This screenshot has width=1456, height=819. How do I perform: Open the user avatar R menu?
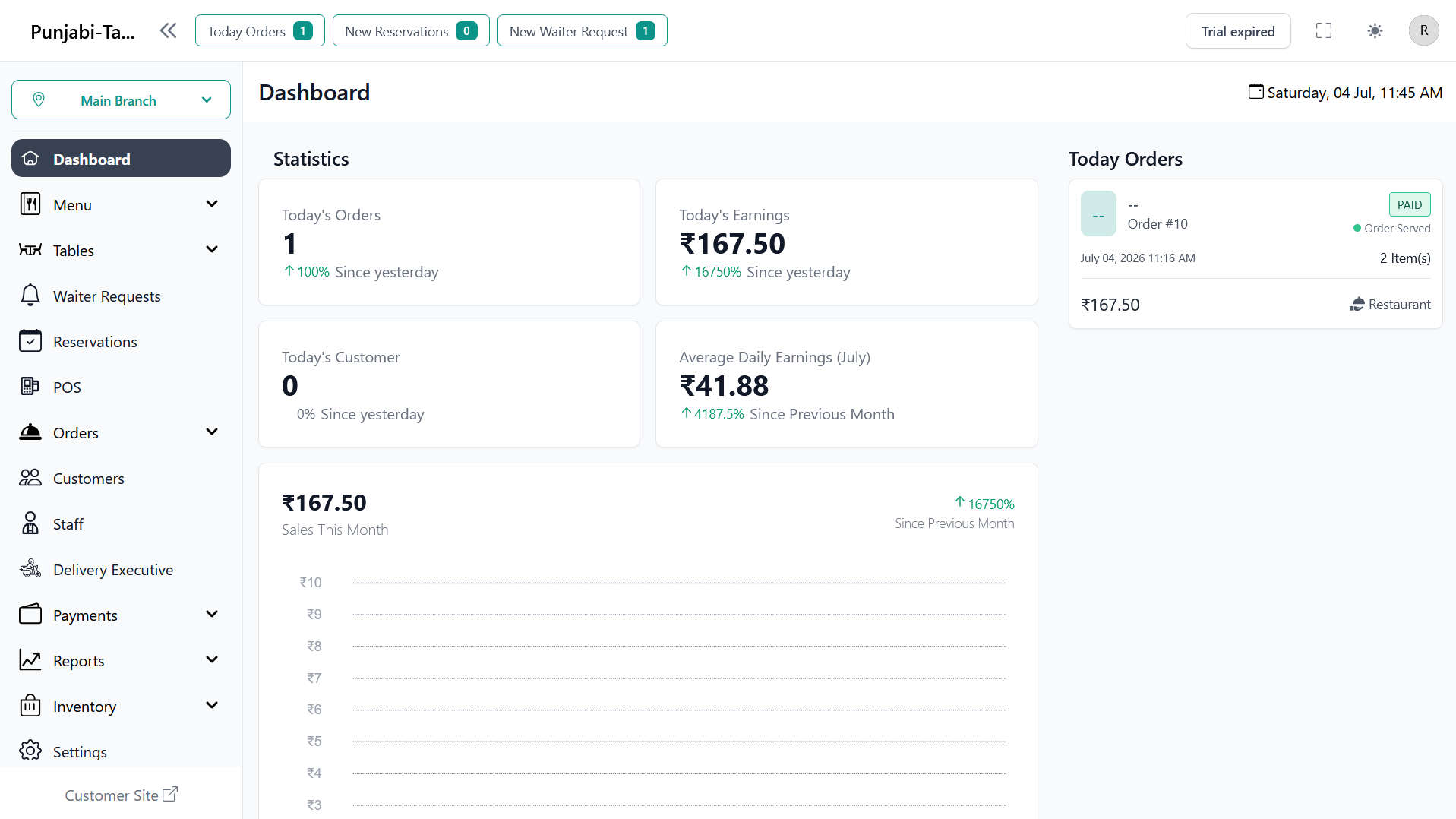[x=1424, y=30]
